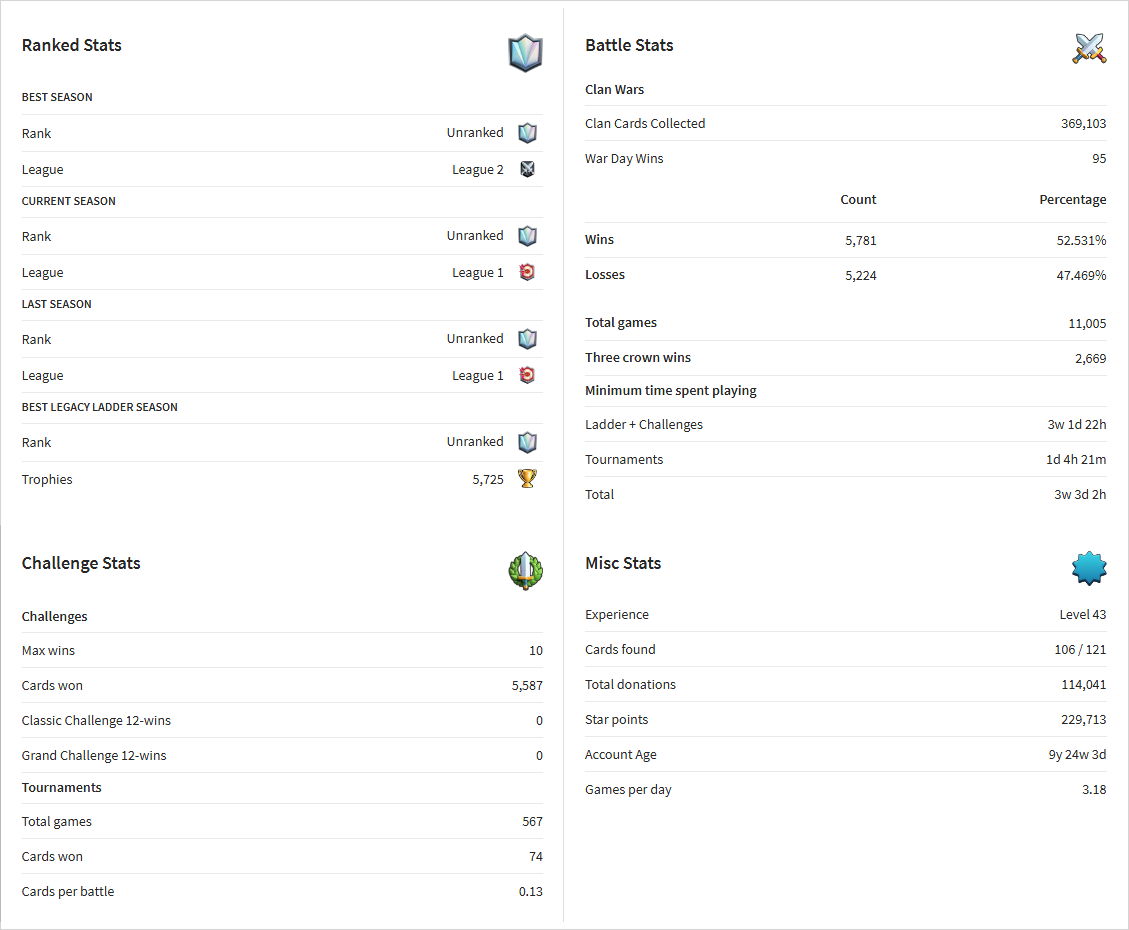Select the Battle Stats heading

pyautogui.click(x=629, y=45)
